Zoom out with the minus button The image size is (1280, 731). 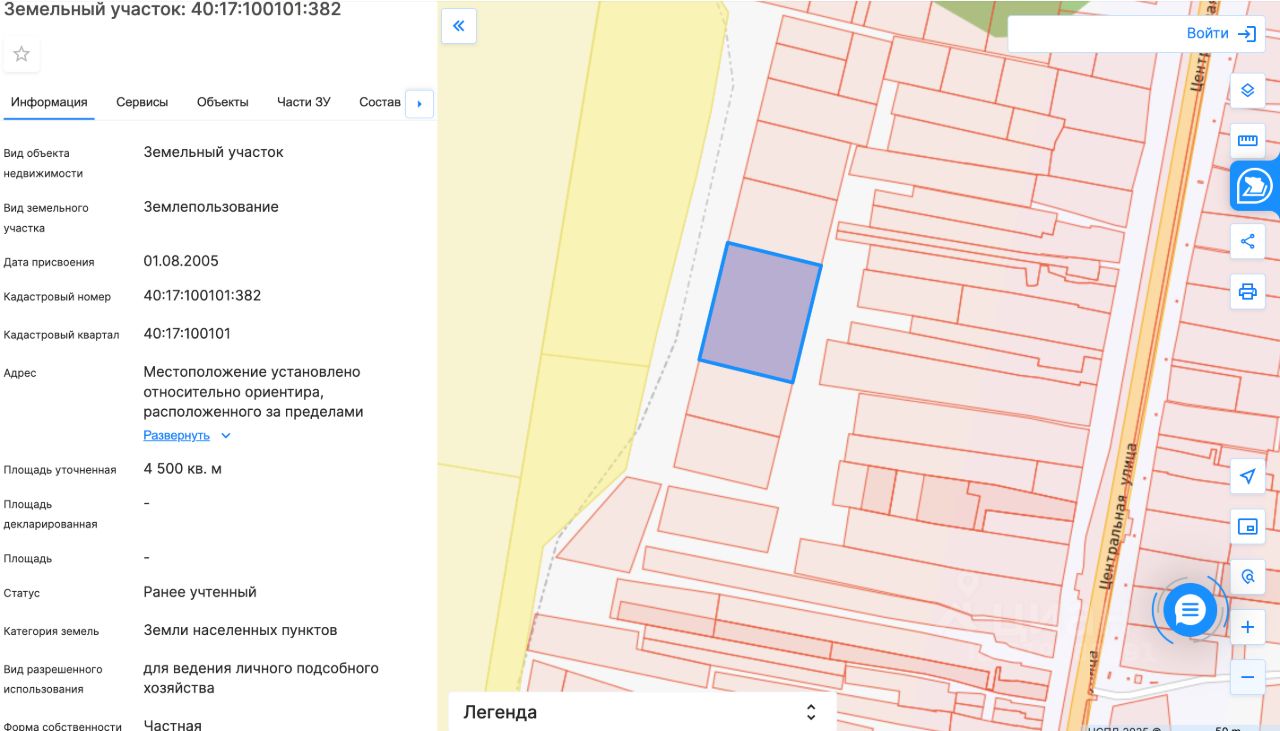[x=1247, y=677]
